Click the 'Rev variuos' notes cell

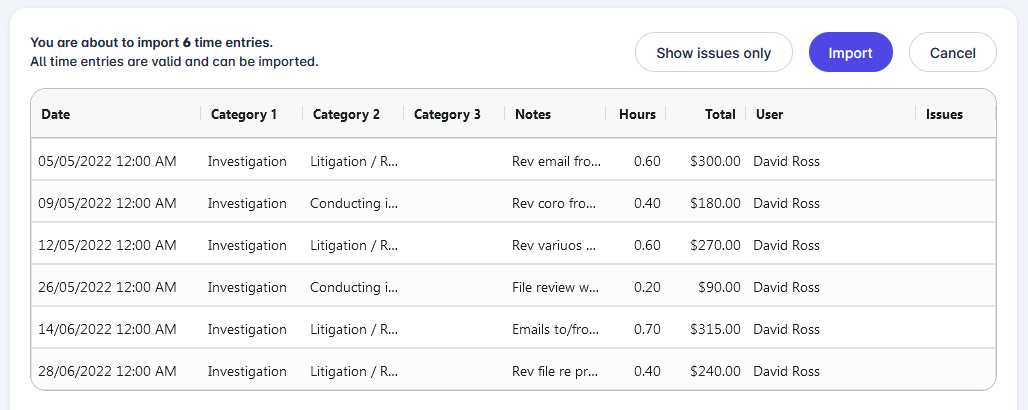pos(554,245)
